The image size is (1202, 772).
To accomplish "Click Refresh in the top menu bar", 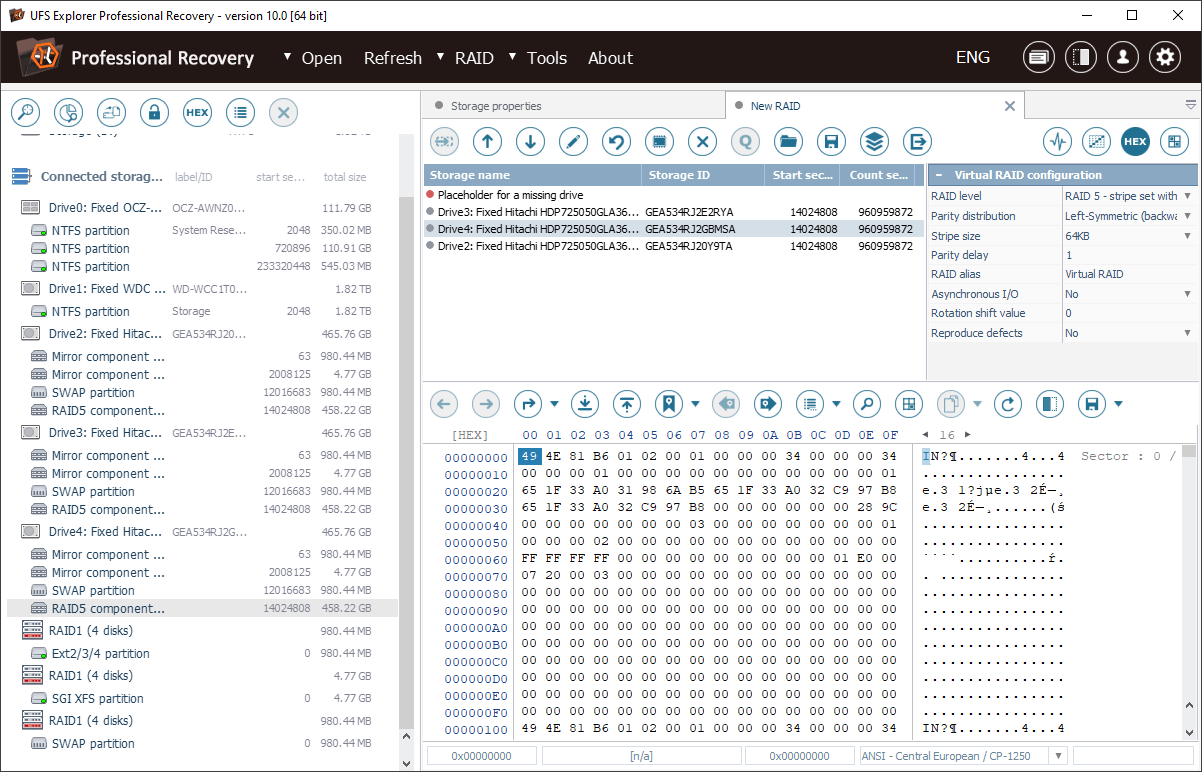I will click(392, 58).
